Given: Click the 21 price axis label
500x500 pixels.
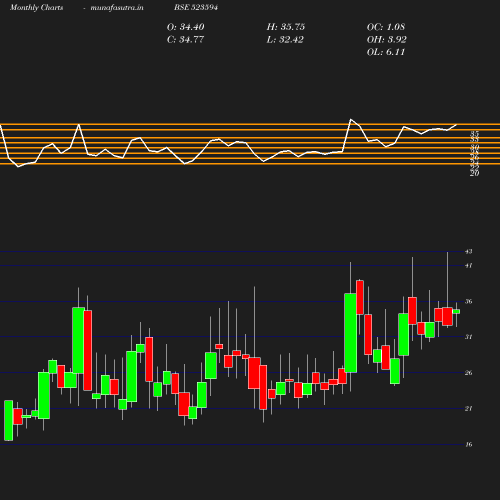Looking at the screenshot, I should 469,408.
